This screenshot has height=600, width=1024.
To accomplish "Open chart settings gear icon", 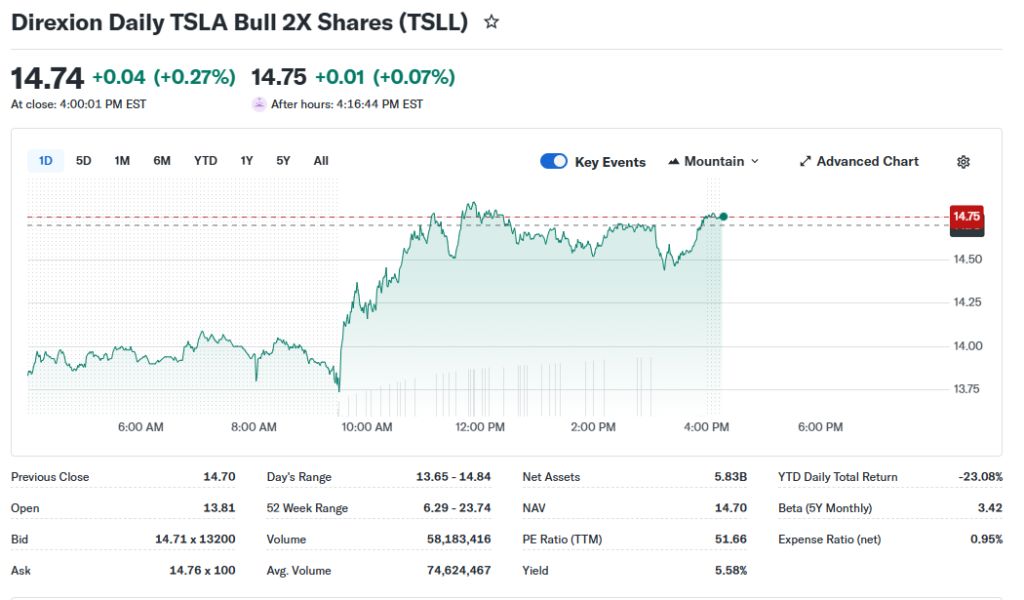I will click(x=963, y=162).
